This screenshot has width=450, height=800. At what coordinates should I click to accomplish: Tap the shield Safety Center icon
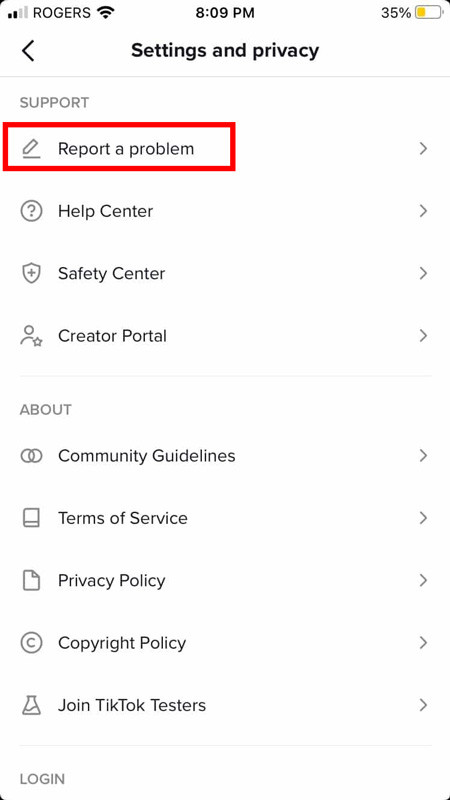(31, 273)
